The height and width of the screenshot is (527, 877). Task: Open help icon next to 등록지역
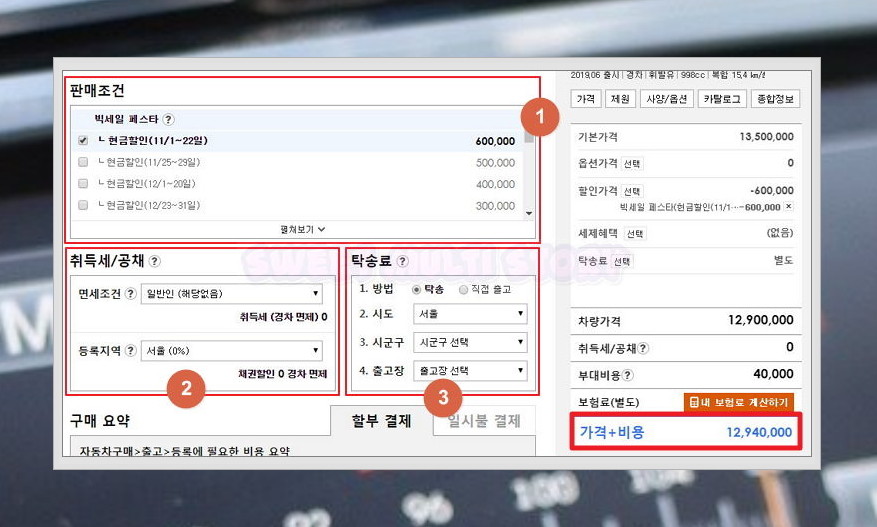(130, 351)
